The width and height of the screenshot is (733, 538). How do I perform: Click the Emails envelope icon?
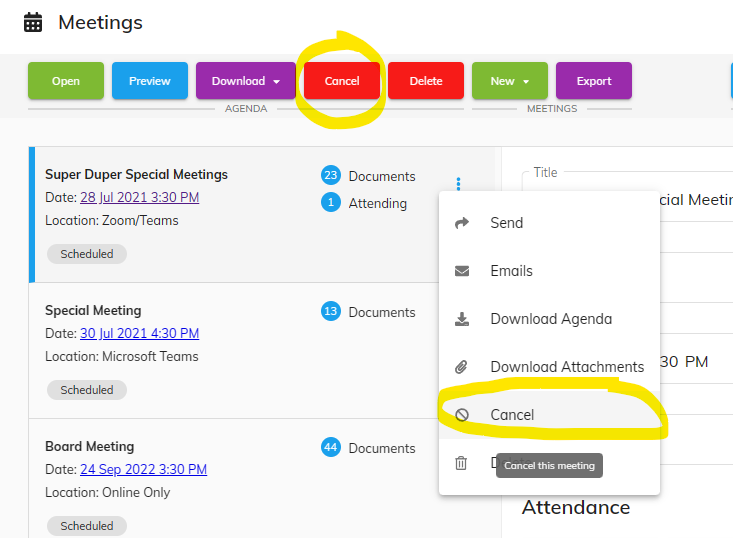click(462, 271)
